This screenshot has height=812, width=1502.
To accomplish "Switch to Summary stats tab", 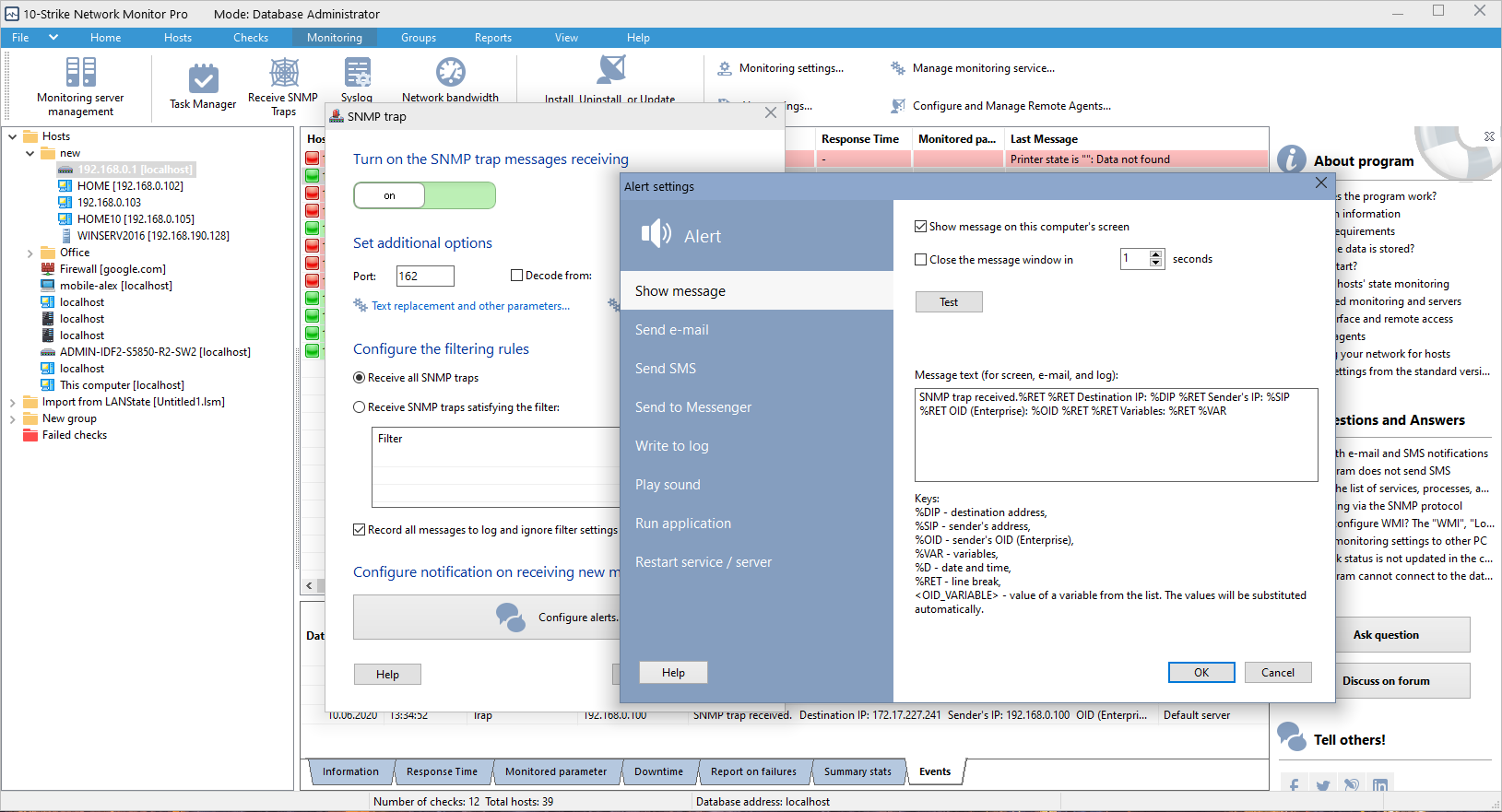I will [857, 771].
